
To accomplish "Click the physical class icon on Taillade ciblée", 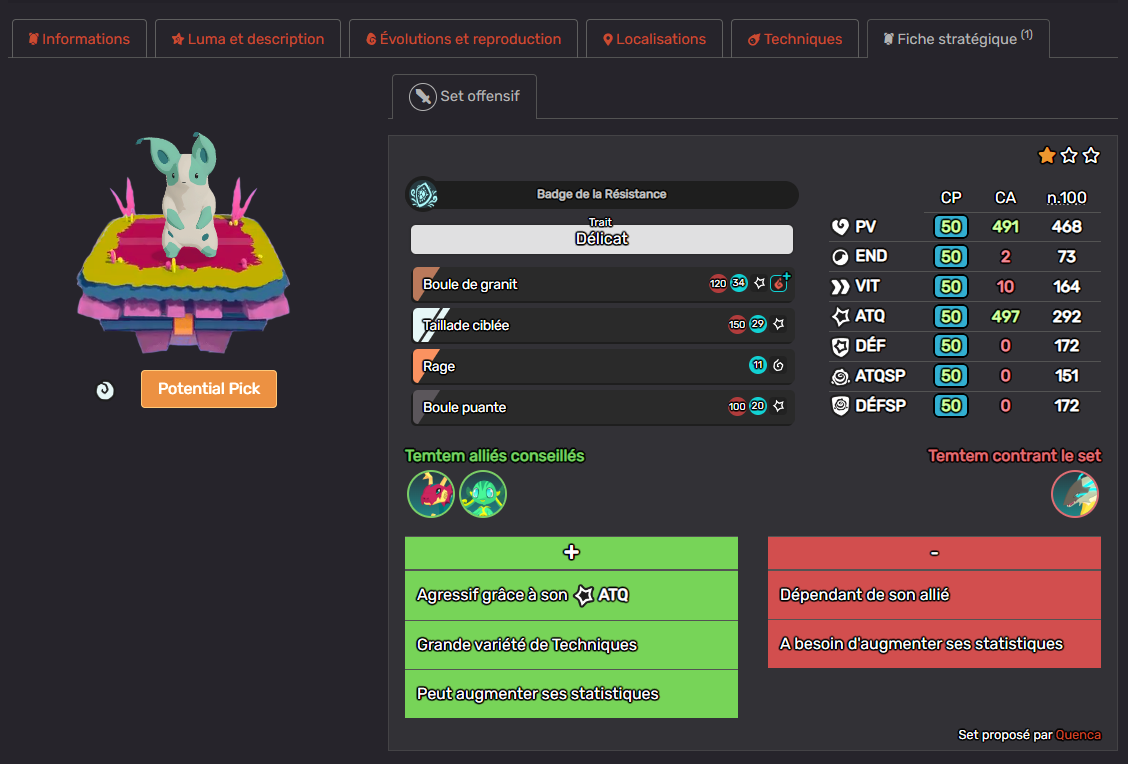I will [778, 324].
